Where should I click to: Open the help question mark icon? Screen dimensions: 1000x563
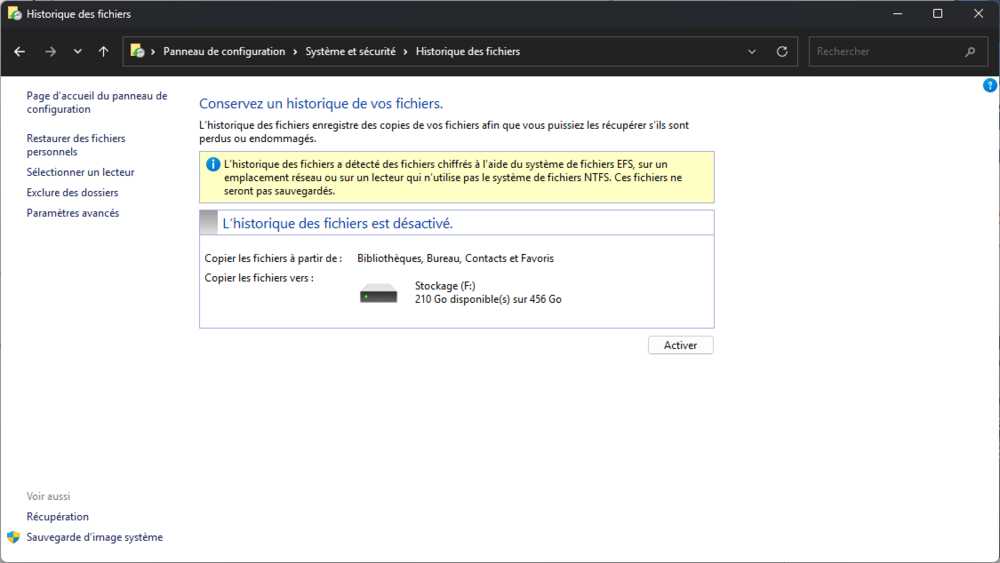pos(990,86)
